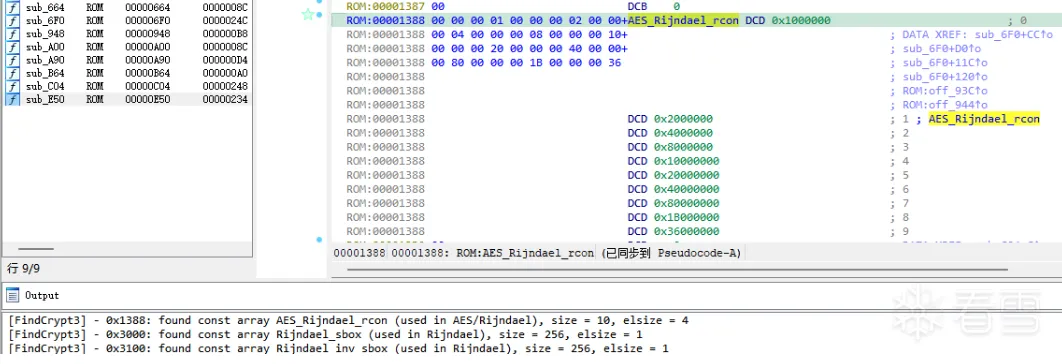The width and height of the screenshot is (1062, 364).
Task: Click the function icon beside sub_C04
Action: tap(12, 86)
